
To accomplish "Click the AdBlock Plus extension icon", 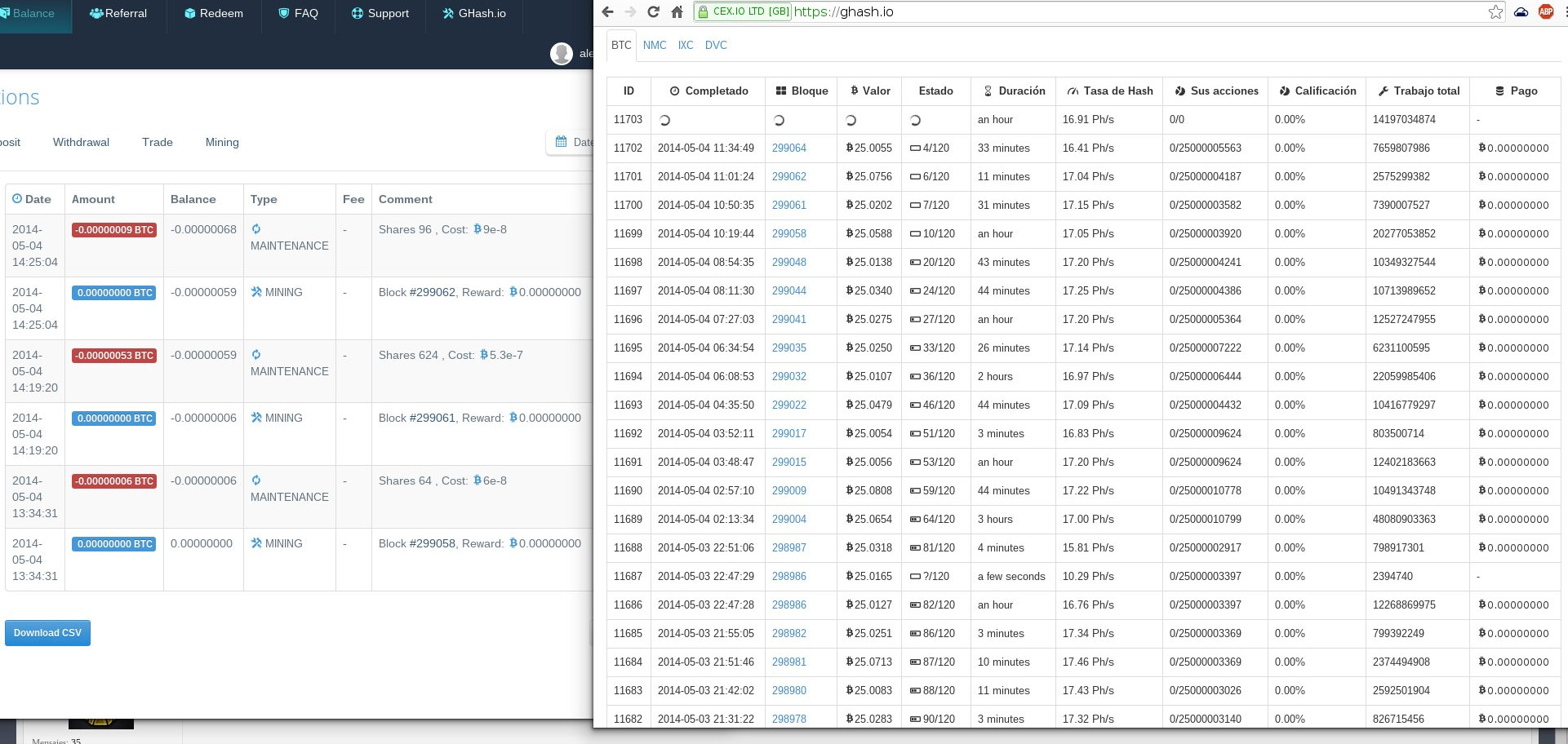I will 1546,11.
